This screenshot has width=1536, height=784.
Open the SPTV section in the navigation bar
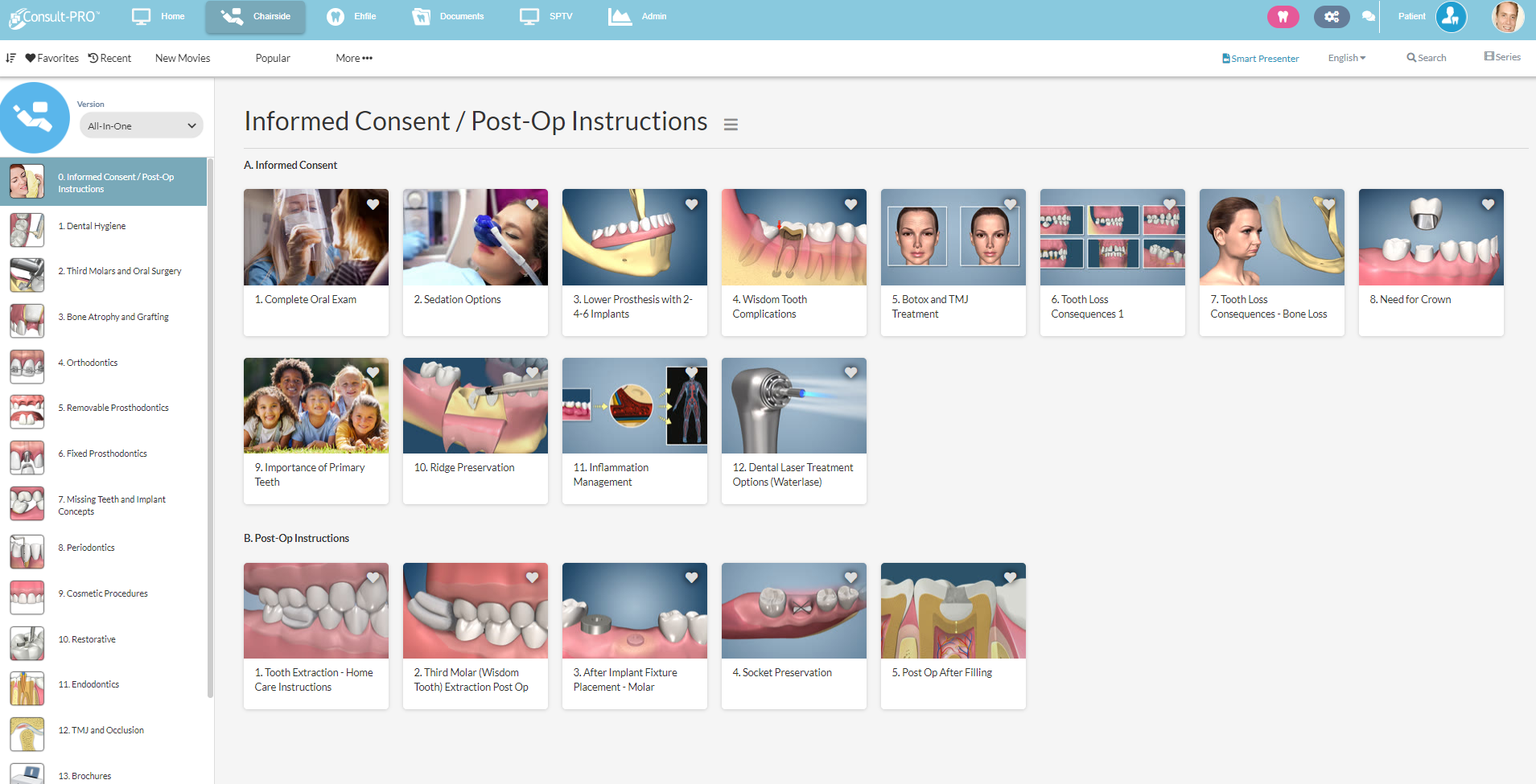point(546,16)
